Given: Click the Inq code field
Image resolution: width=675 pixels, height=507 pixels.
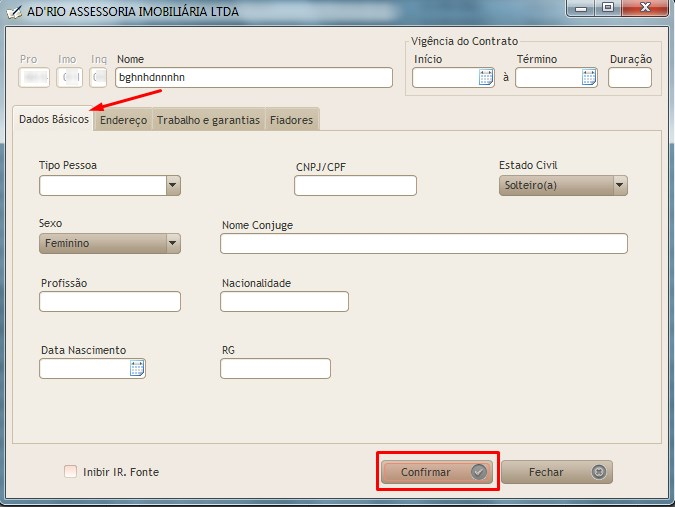Looking at the screenshot, I should [x=98, y=77].
